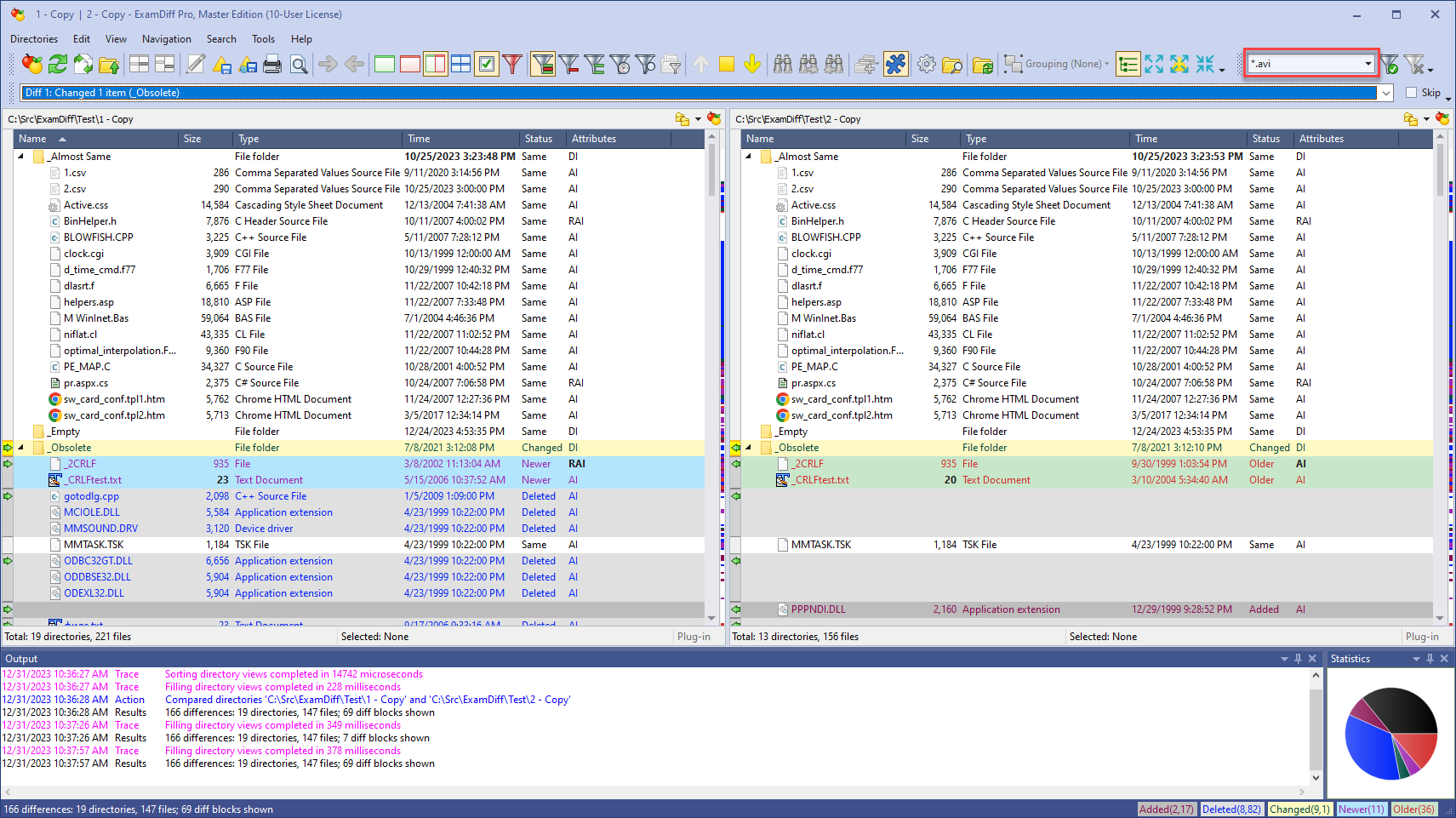This screenshot has height=818, width=1456.
Task: Open the Grouping (None) dropdown
Action: (x=1058, y=64)
